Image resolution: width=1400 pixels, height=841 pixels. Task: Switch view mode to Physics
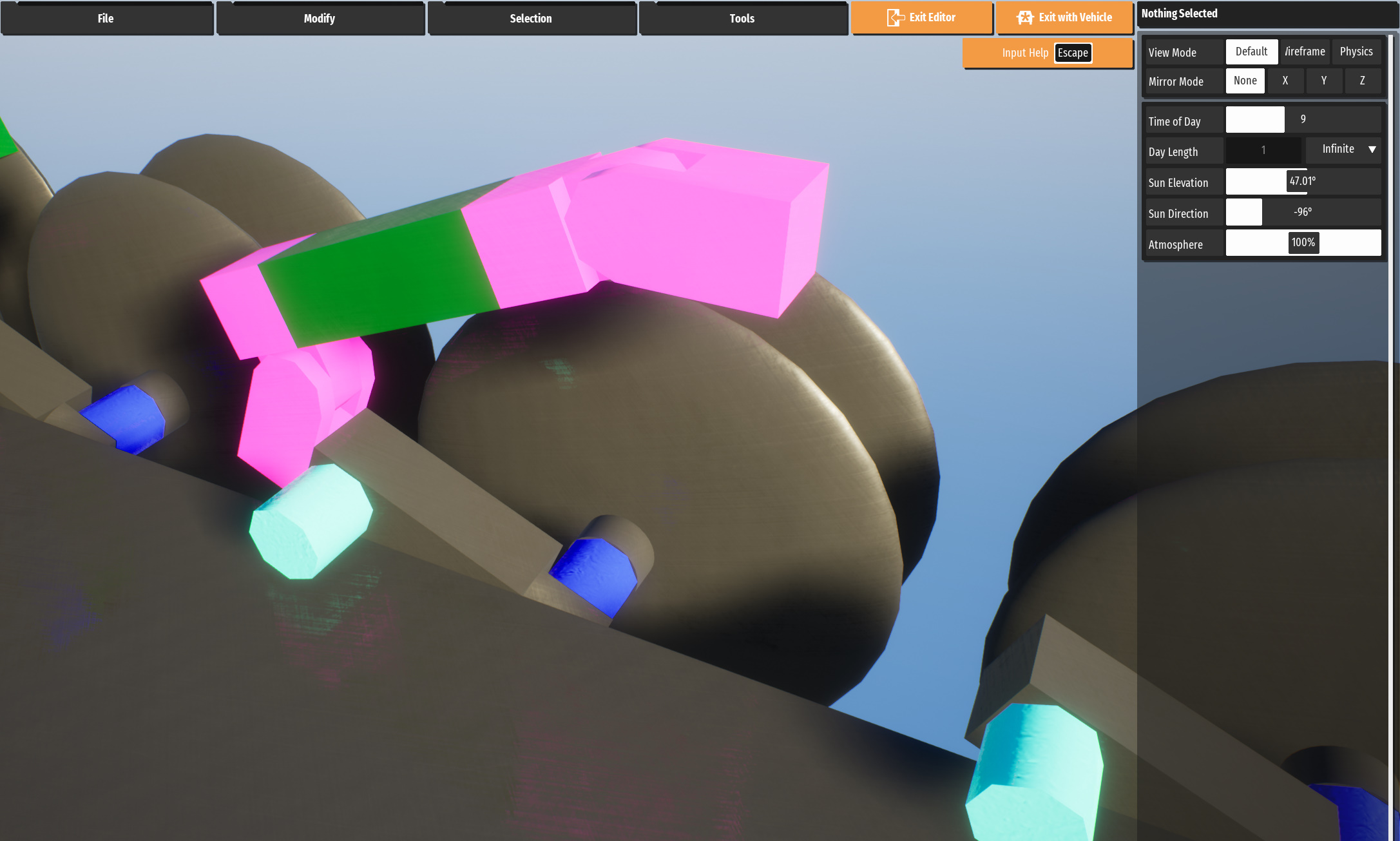tap(1356, 52)
